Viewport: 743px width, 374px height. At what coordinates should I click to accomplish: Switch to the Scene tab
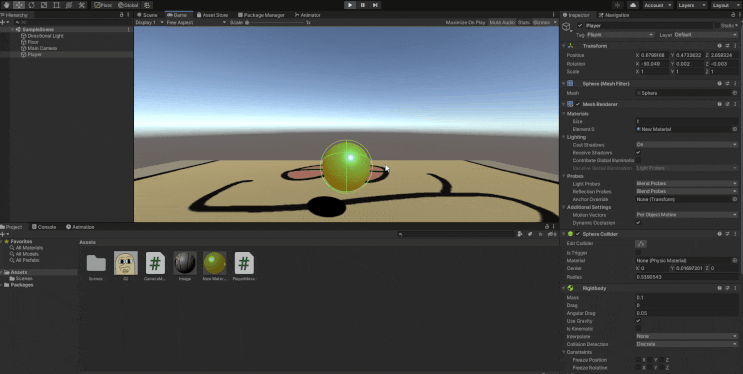pyautogui.click(x=147, y=15)
